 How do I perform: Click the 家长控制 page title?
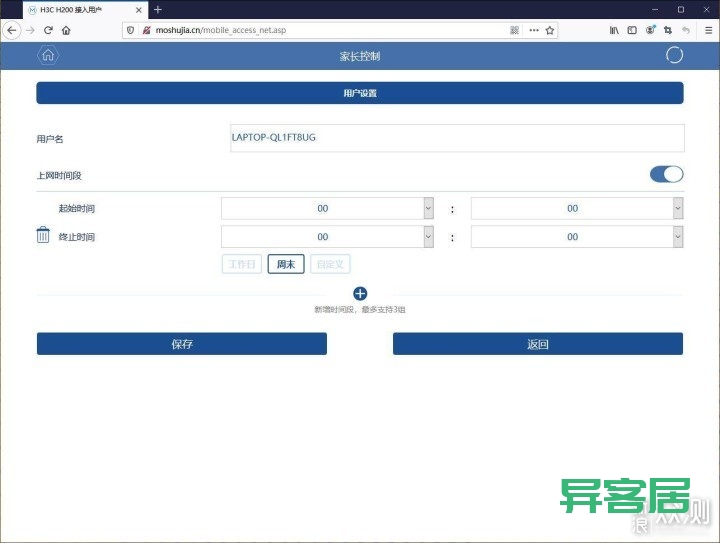coord(360,56)
